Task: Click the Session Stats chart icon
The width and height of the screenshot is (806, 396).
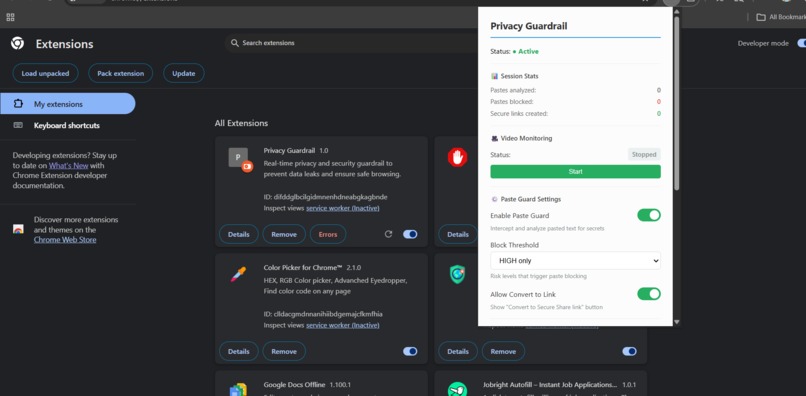Action: pos(494,76)
